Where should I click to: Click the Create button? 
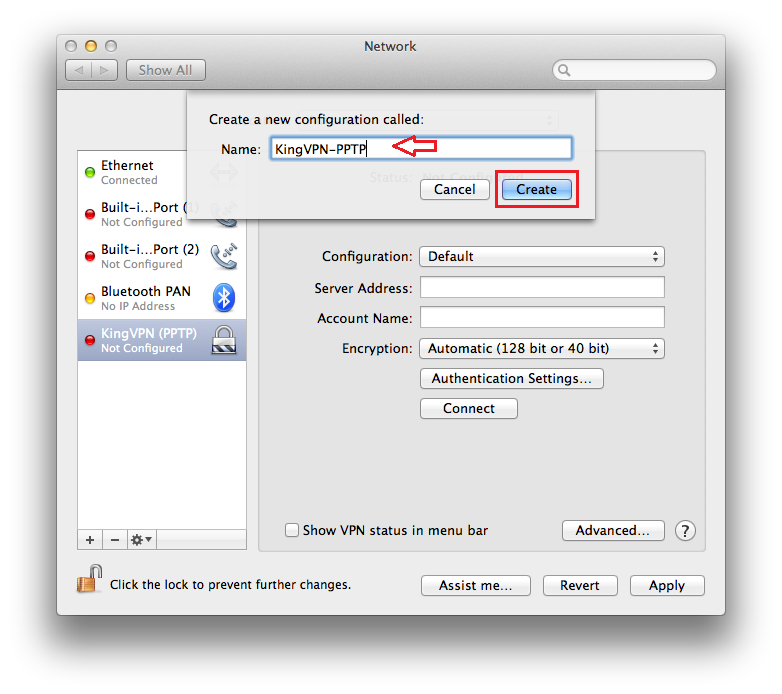(x=537, y=189)
